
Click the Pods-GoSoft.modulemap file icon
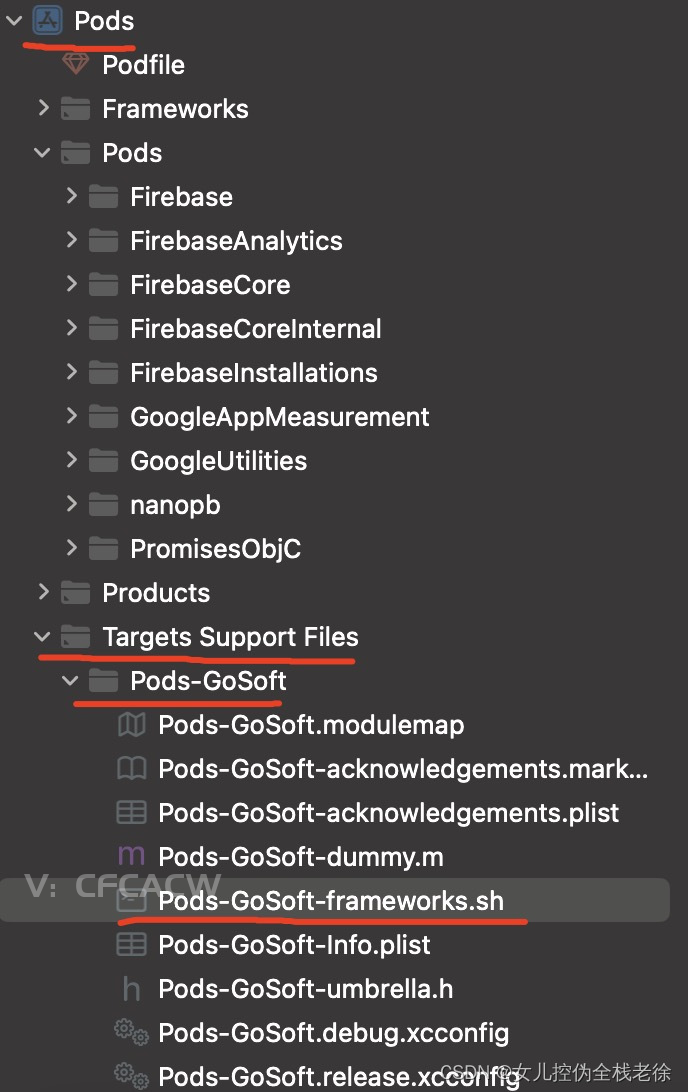coord(131,725)
